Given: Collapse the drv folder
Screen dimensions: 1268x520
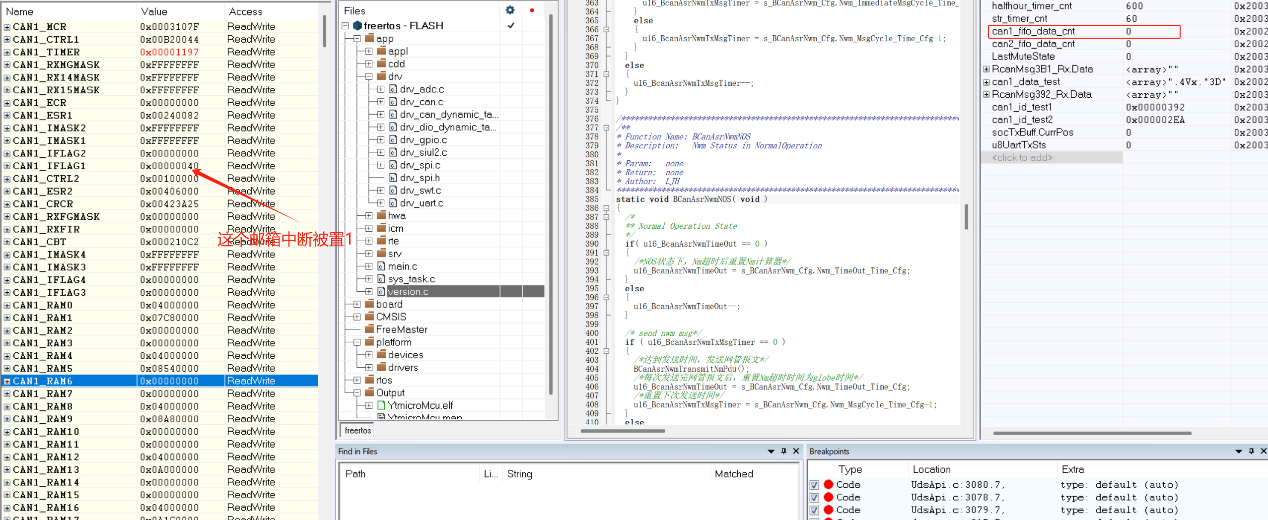Looking at the screenshot, I should tap(369, 76).
